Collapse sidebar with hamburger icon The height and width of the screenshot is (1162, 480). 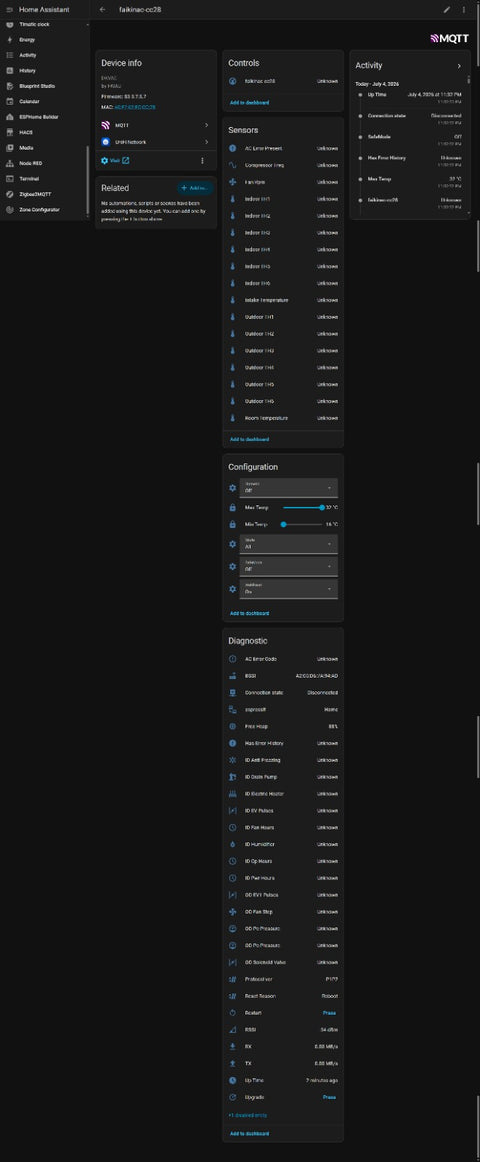[9, 10]
